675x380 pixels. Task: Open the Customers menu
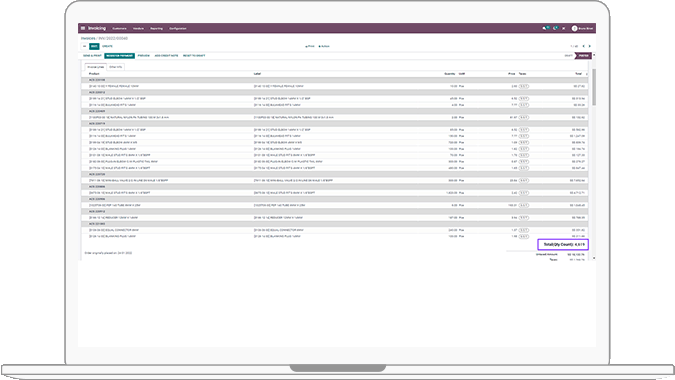[119, 28]
